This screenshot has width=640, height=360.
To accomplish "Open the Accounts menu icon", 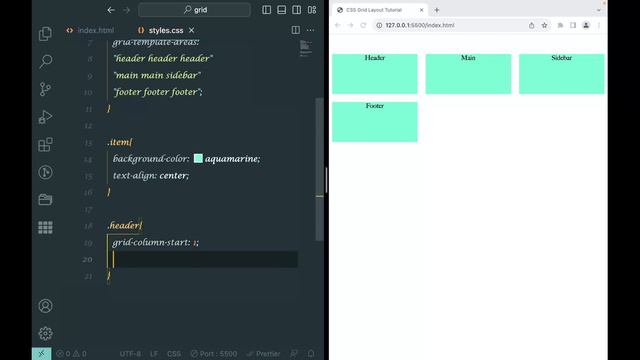I will pyautogui.click(x=45, y=306).
